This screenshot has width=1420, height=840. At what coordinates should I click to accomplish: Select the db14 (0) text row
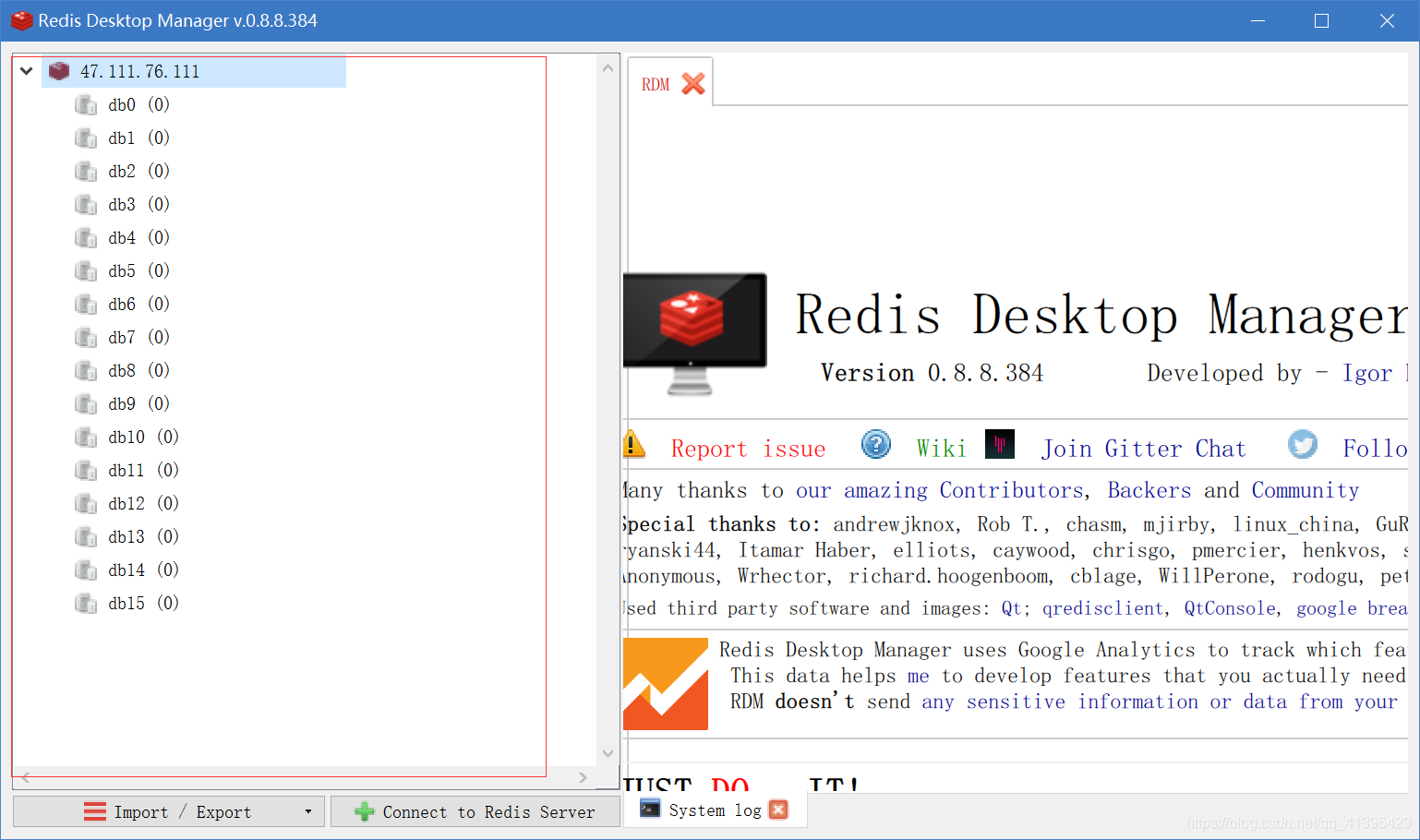(x=144, y=570)
